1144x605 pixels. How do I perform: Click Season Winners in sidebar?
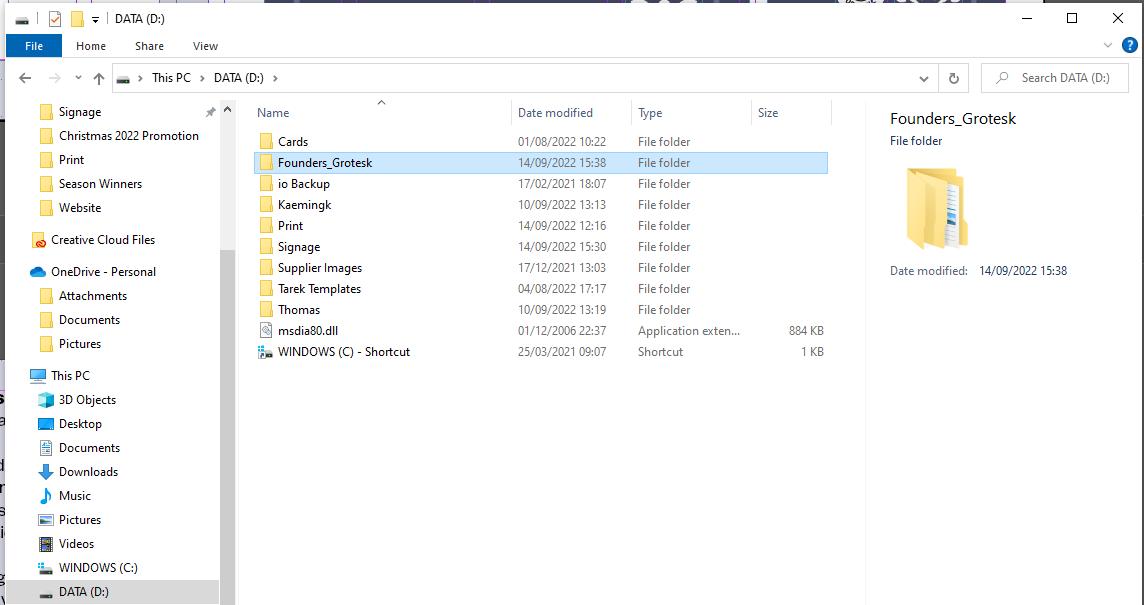tap(100, 184)
